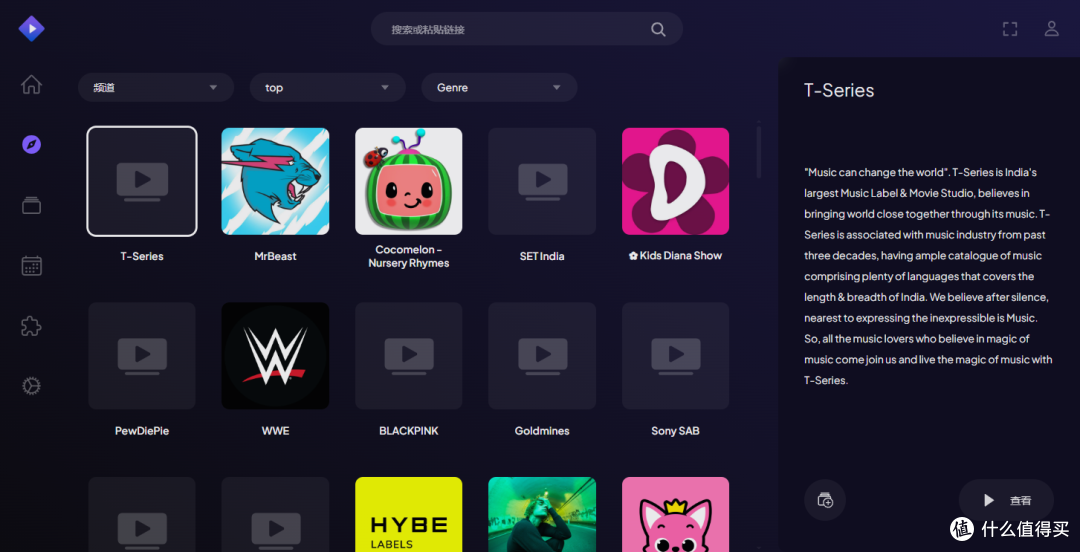Viewport: 1080px width, 552px height.
Task: Click the MrBeast channel name
Action: coord(275,256)
